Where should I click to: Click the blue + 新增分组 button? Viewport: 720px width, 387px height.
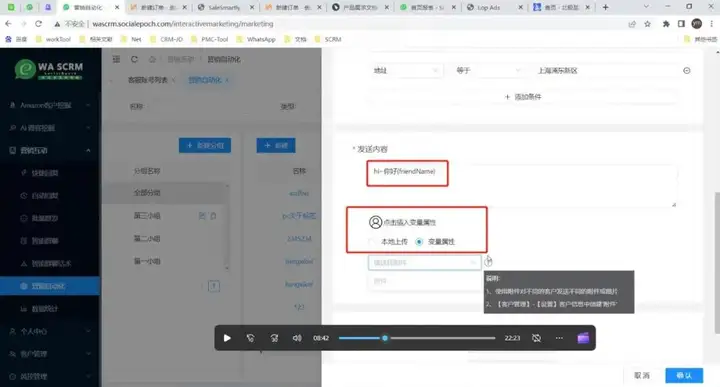[205, 145]
